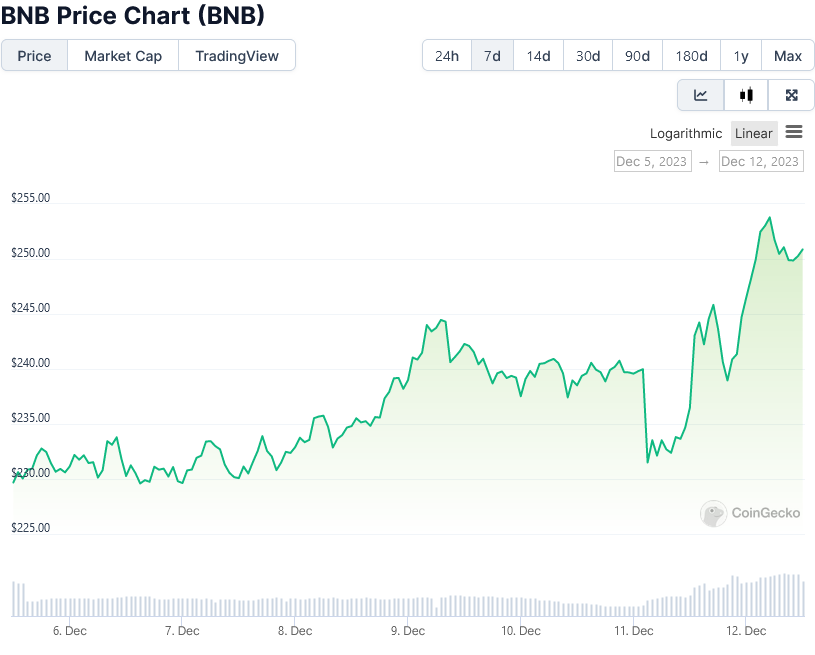This screenshot has height=655, width=815.
Task: Edit the Dec 12, 2023 end date
Action: (760, 162)
